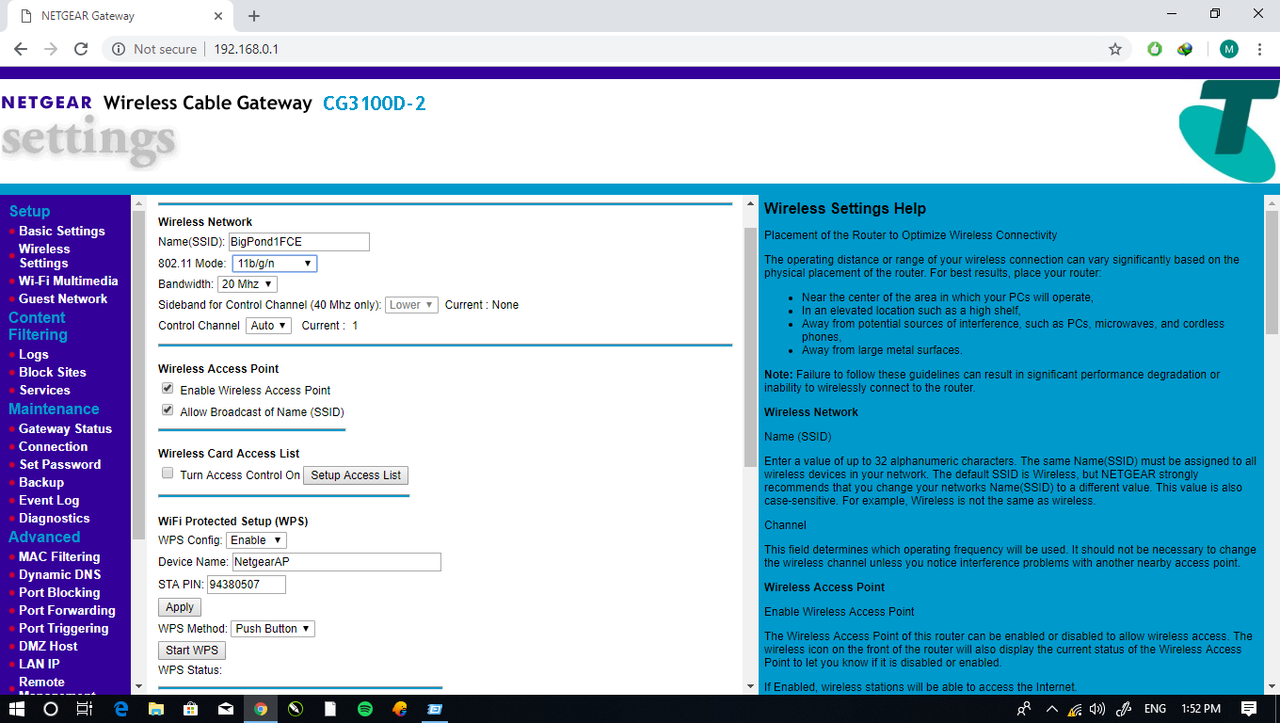Open the Windows Start menu
The height and width of the screenshot is (723, 1280).
17,709
